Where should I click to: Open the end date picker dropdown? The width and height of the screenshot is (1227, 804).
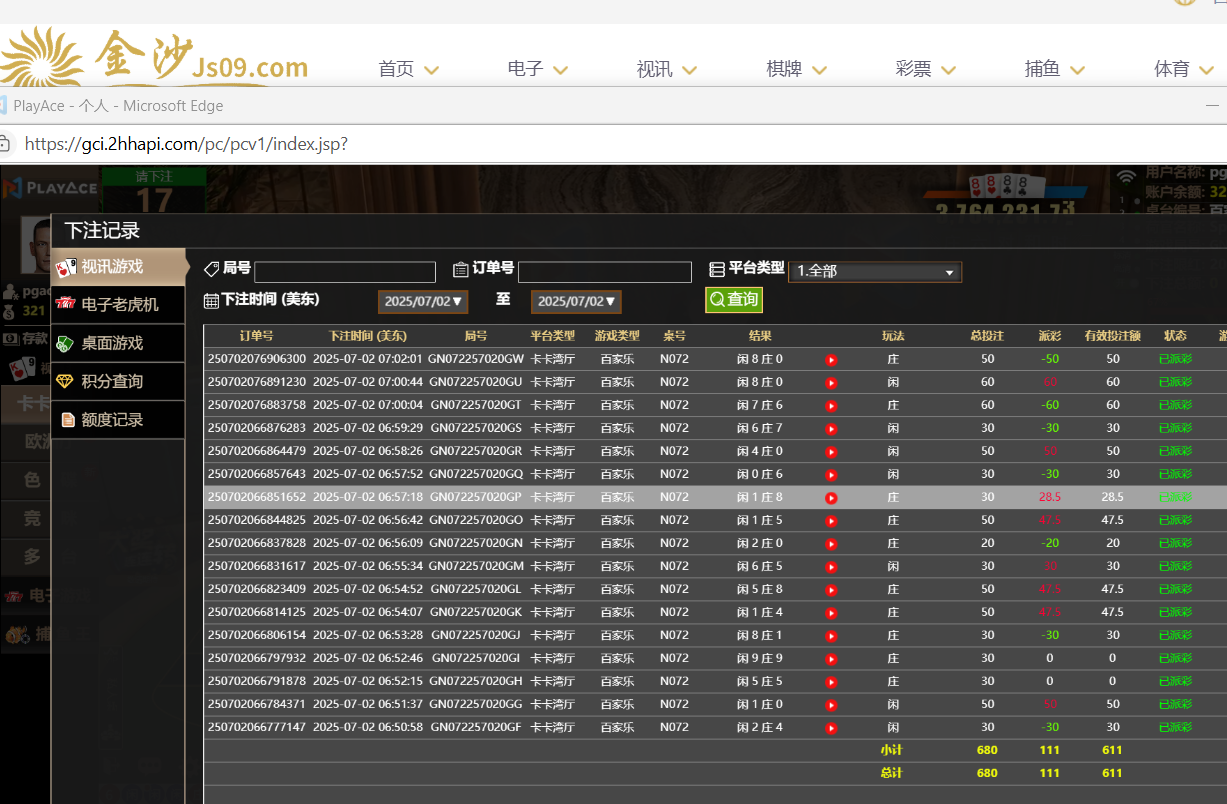click(x=576, y=301)
